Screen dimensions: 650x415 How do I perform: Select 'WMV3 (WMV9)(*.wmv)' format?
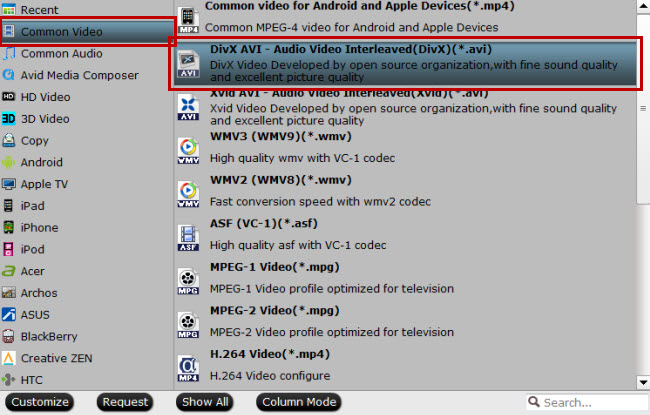tap(281, 136)
